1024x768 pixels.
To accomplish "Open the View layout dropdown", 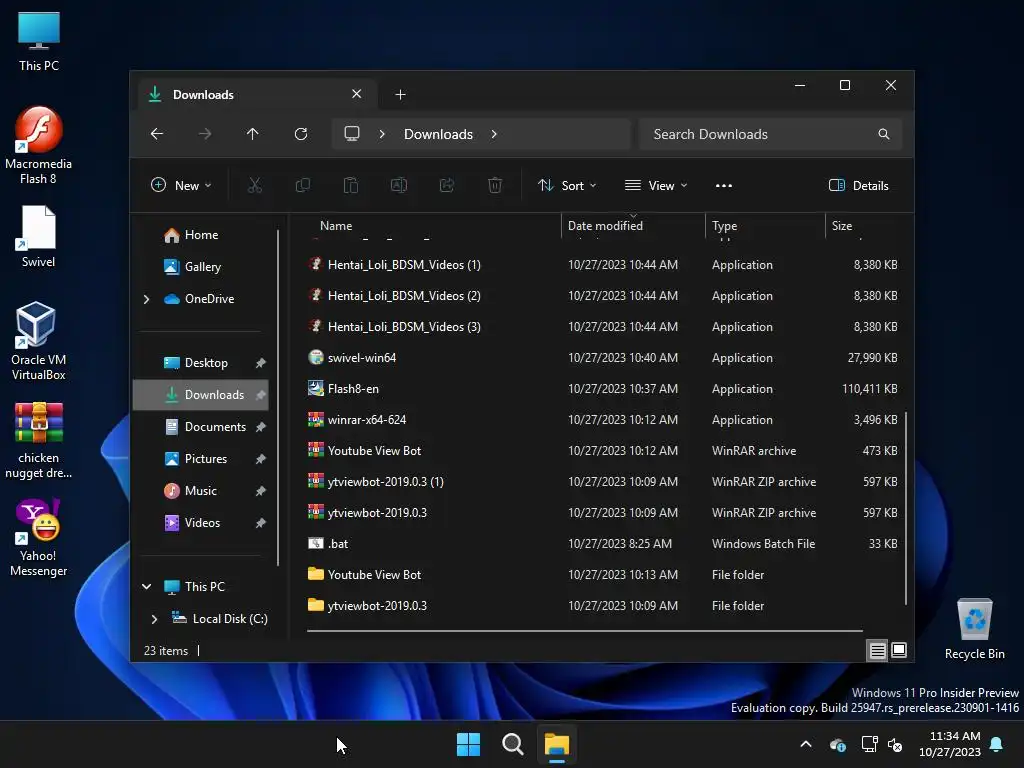I will tap(656, 185).
